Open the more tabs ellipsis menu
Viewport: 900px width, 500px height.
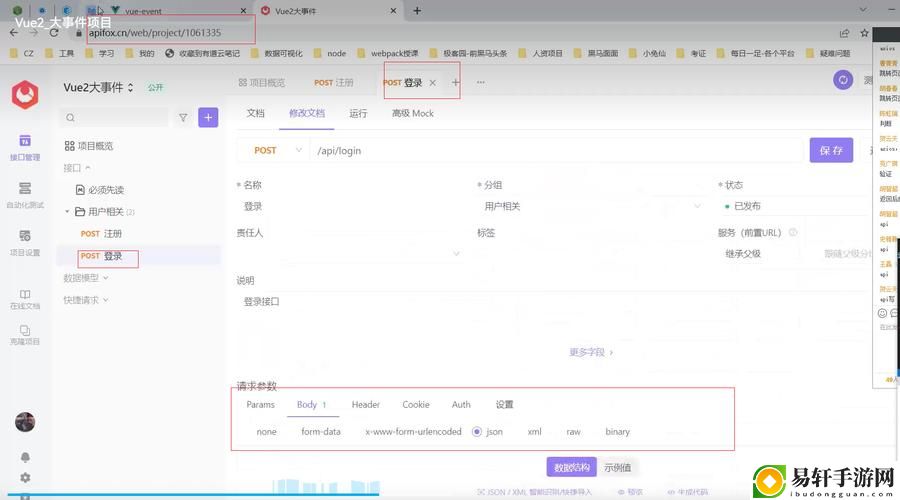click(x=480, y=83)
